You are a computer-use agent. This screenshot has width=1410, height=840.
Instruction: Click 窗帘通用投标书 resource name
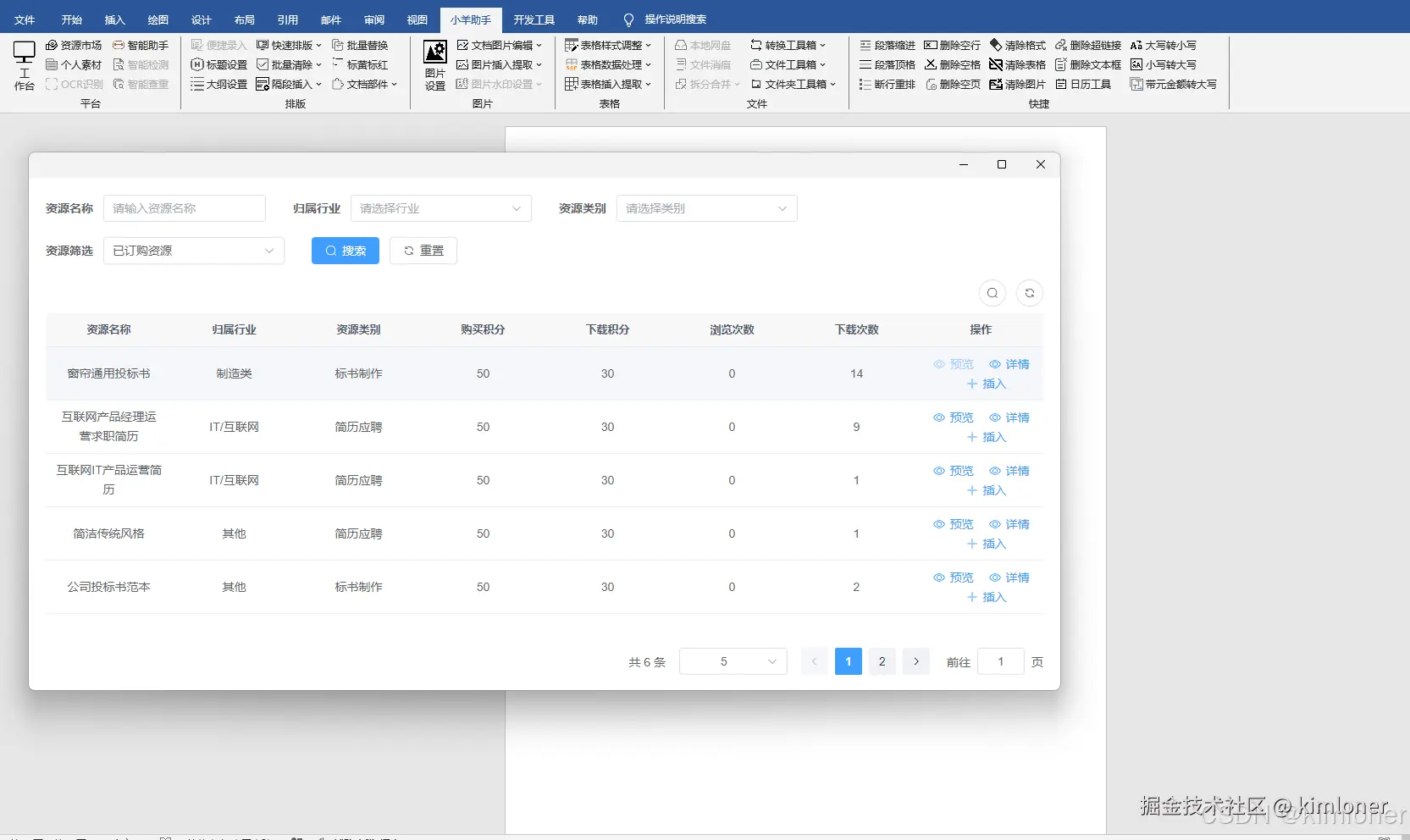pyautogui.click(x=108, y=373)
